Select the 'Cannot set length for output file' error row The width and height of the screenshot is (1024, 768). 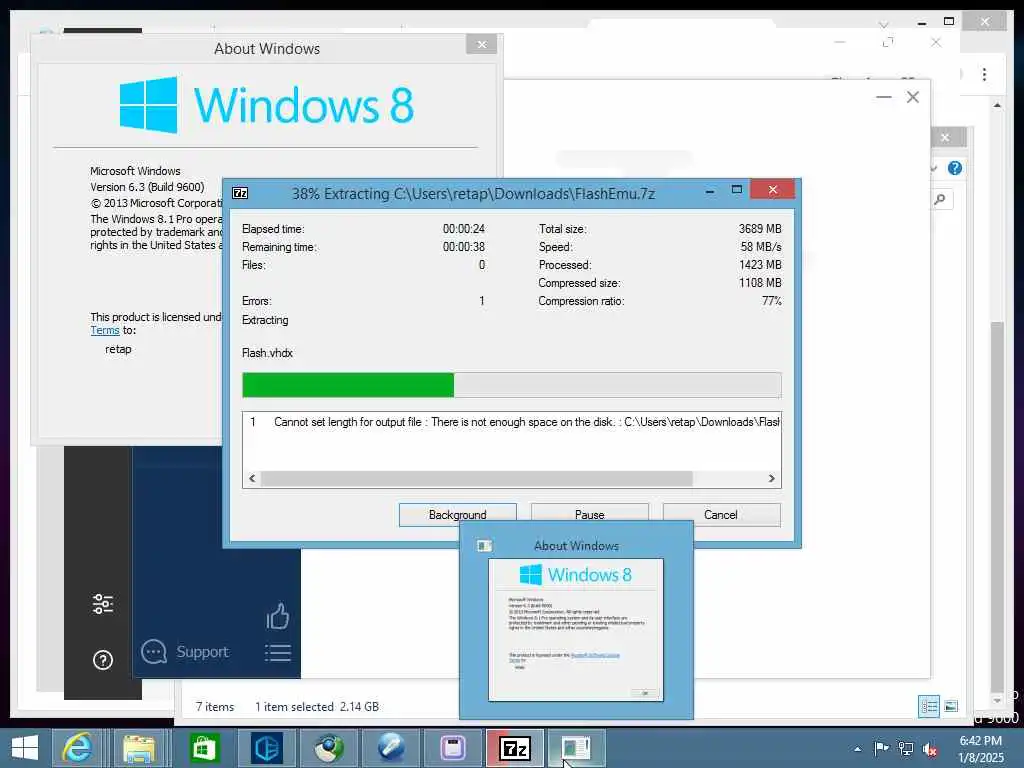coord(511,422)
